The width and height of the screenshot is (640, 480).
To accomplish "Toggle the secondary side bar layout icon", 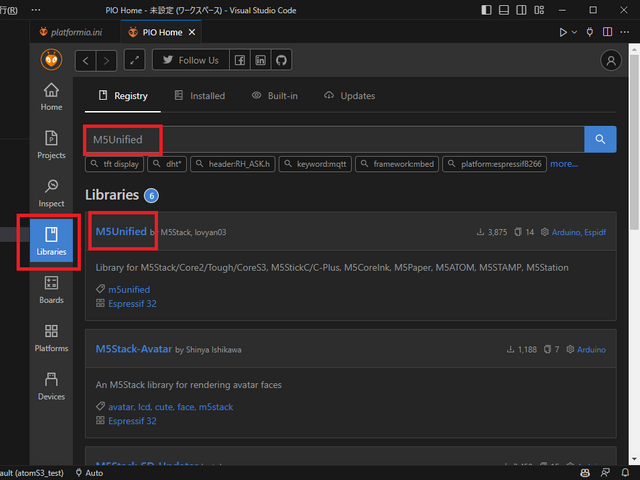I will tap(521, 10).
